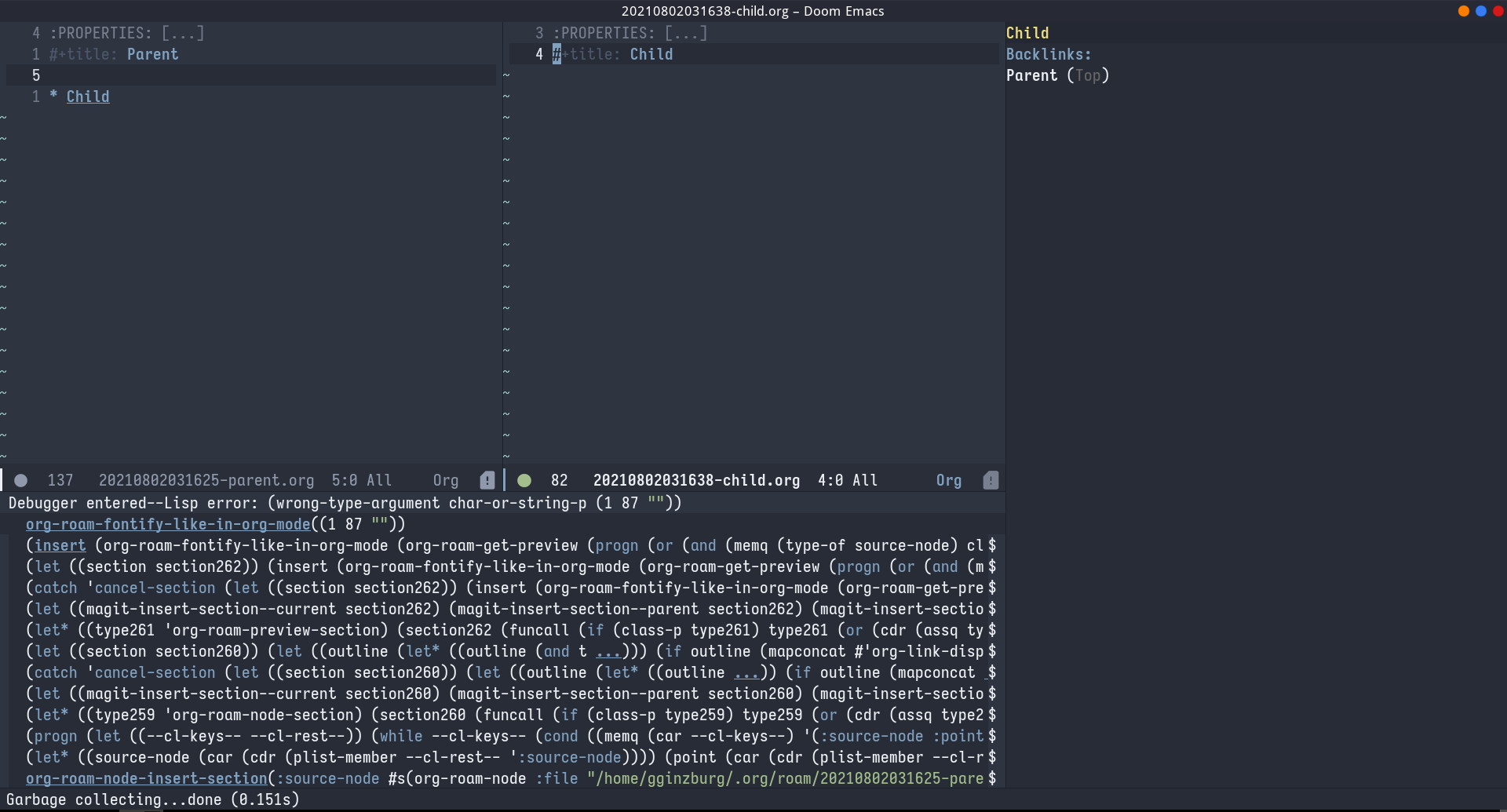Follow the underlined Child link in parent buffer

click(x=87, y=96)
